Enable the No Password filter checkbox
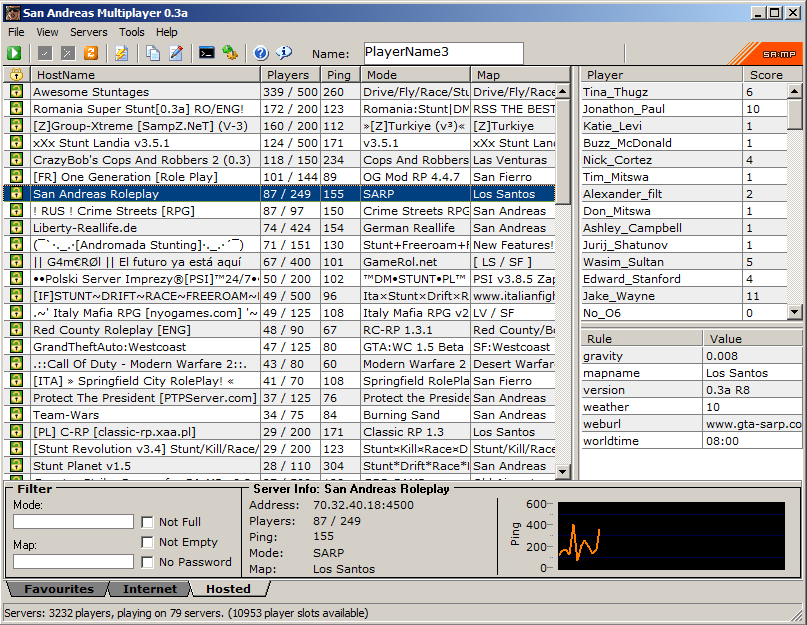This screenshot has width=807, height=625. (147, 562)
